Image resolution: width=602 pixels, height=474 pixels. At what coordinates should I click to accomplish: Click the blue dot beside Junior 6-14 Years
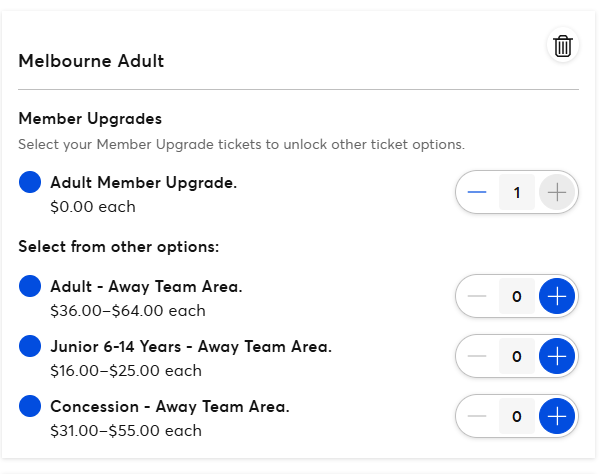click(30, 347)
